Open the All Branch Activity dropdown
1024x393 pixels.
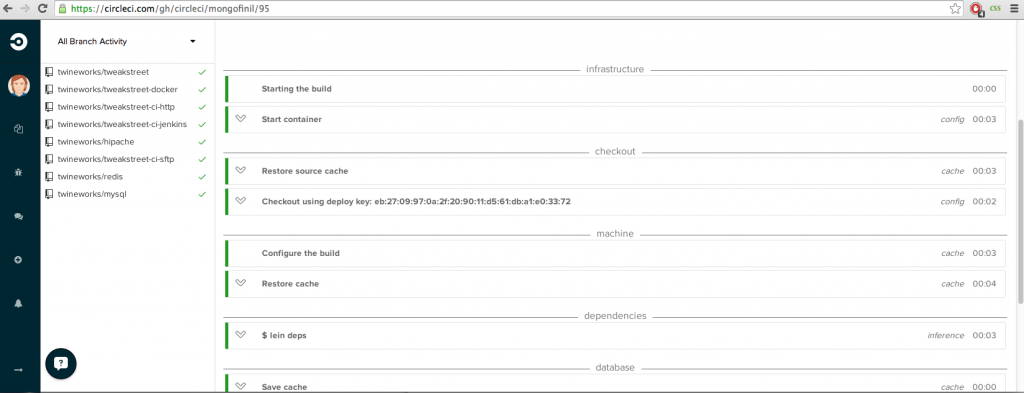pos(127,41)
